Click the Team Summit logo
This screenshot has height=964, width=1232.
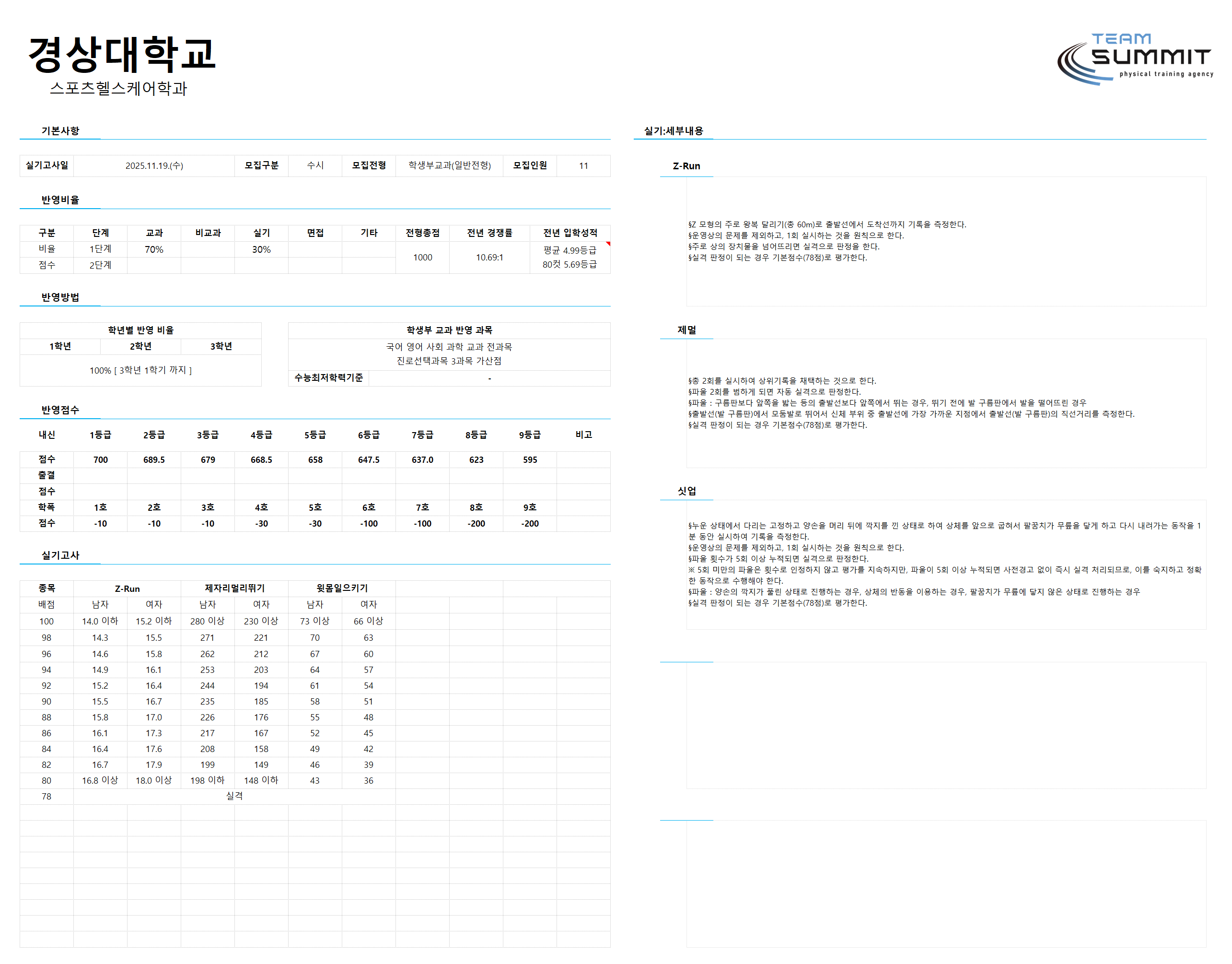click(1134, 59)
